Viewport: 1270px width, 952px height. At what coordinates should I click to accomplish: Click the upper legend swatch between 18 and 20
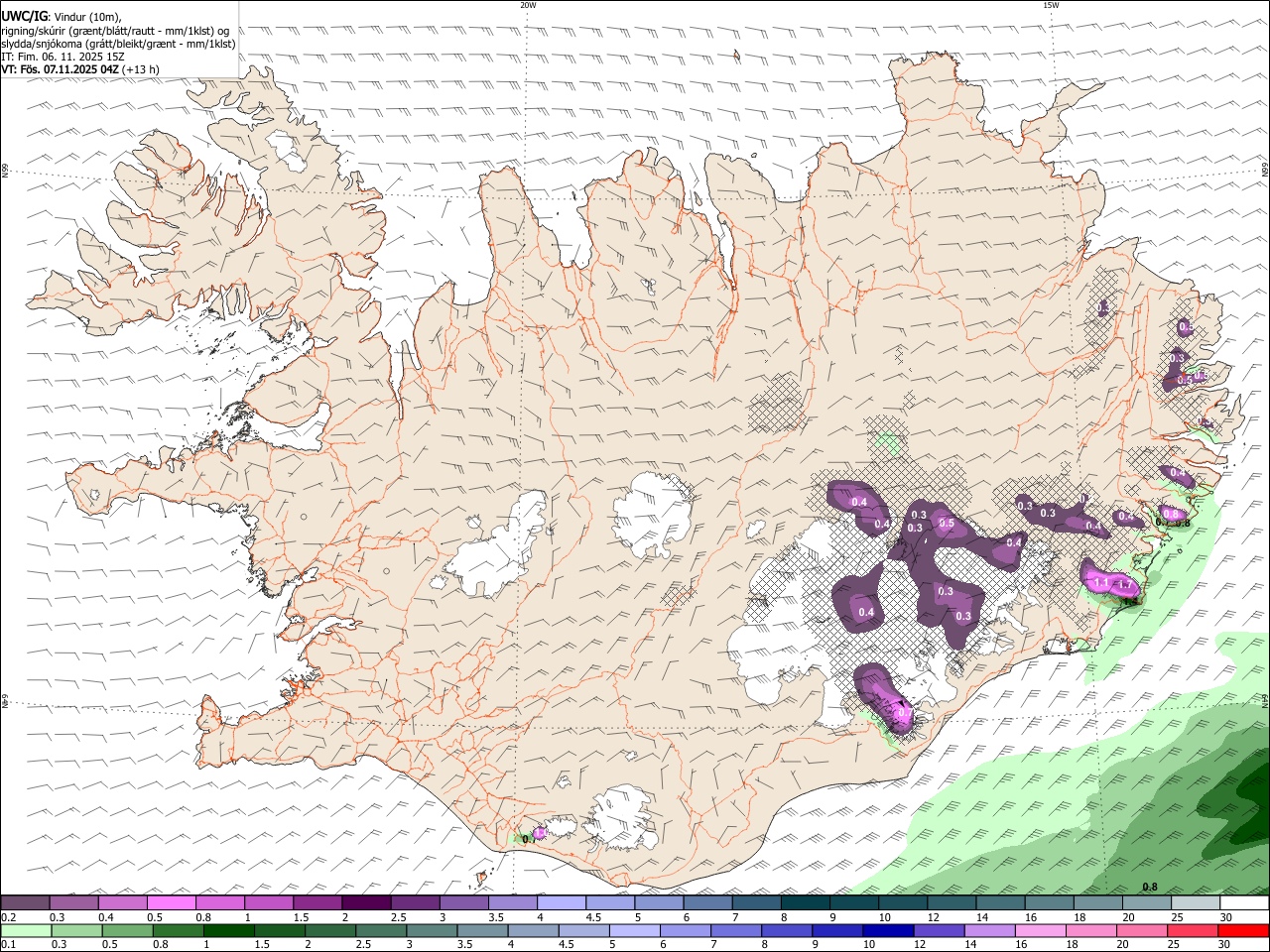tap(1097, 902)
